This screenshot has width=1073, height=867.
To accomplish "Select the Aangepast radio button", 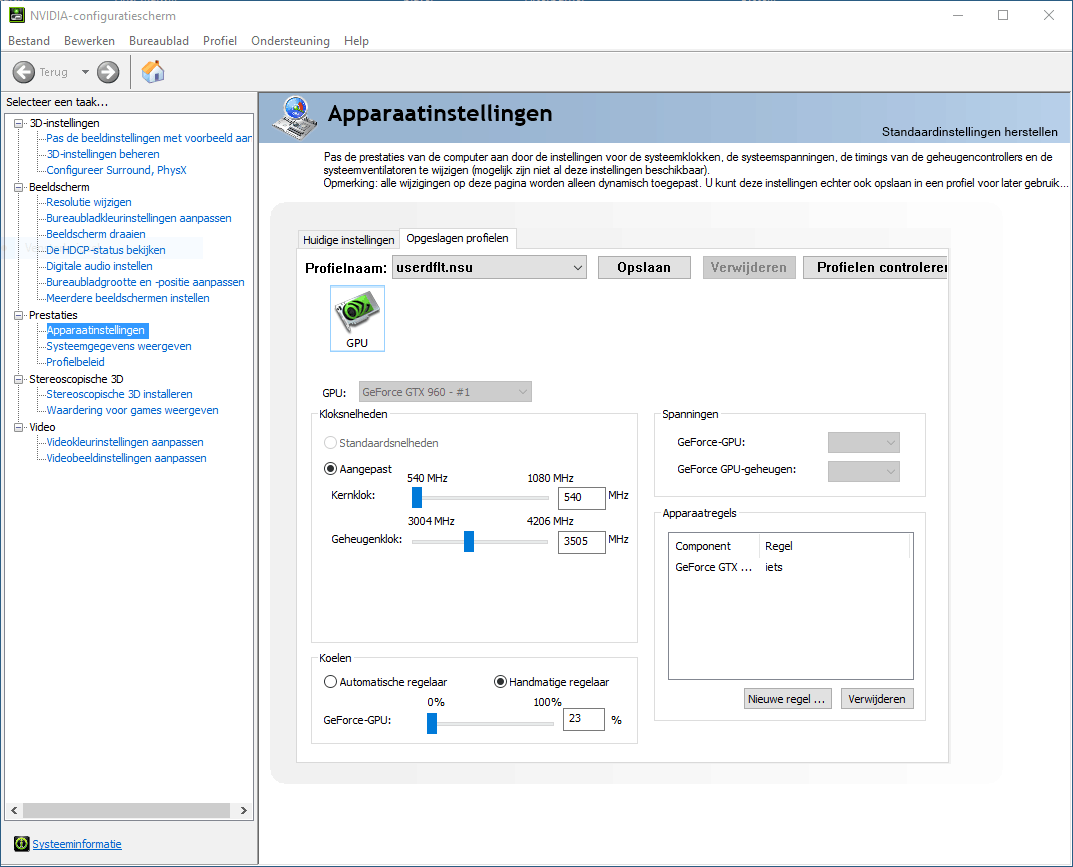I will coord(331,469).
